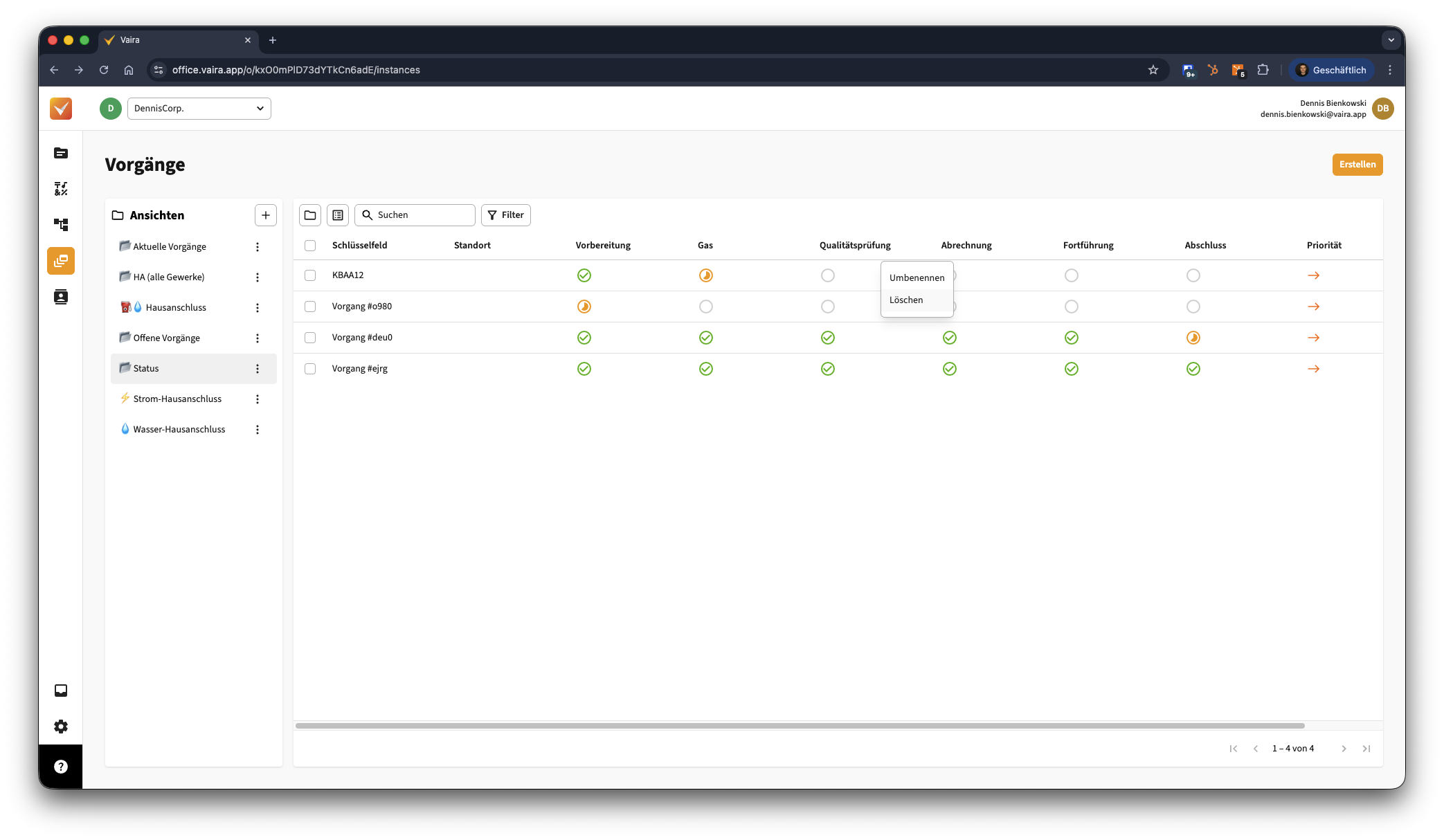Choose Umbenennen from the context menu
Image resolution: width=1444 pixels, height=840 pixels.
pos(917,277)
